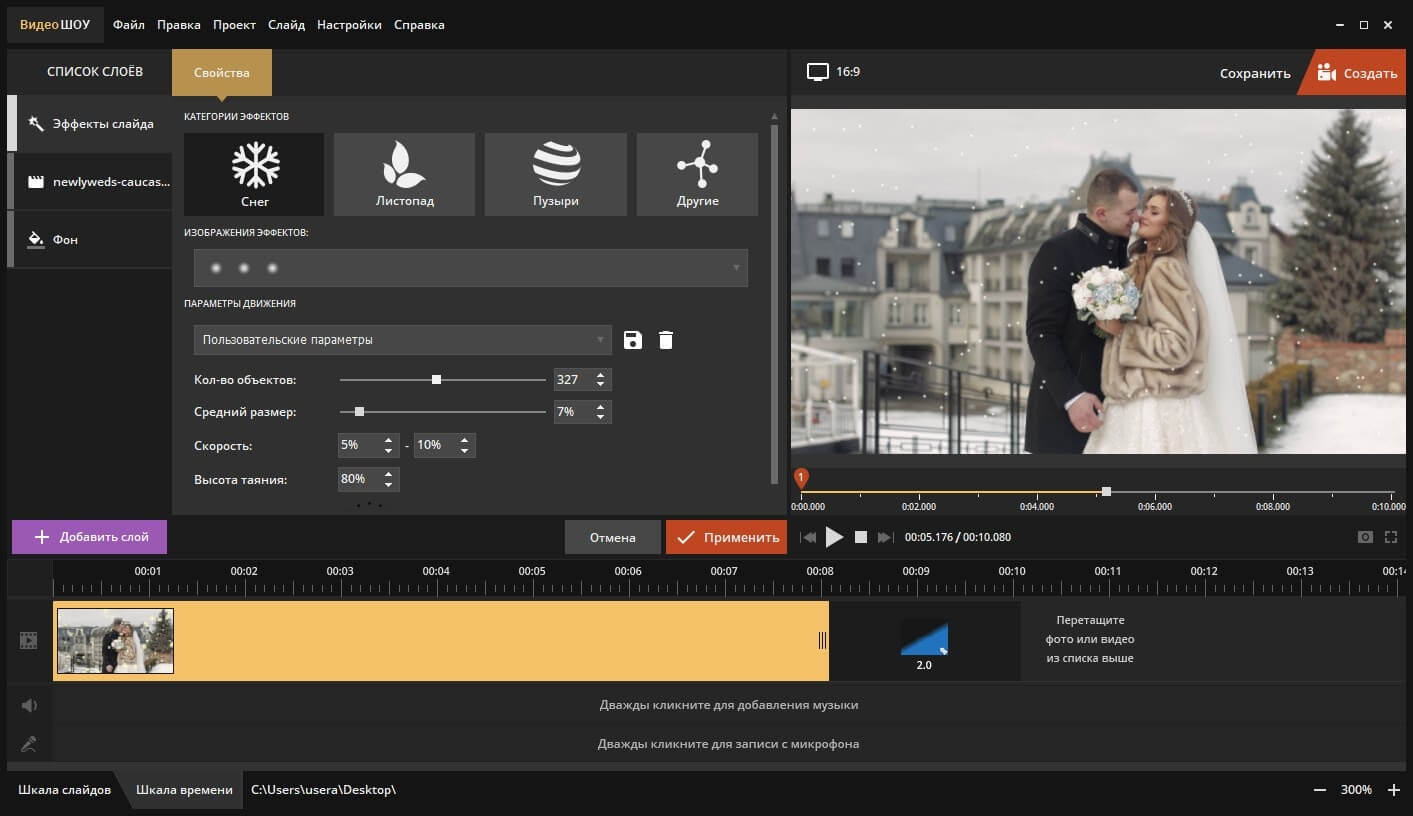Click the Применить button
1413x816 pixels.
726,537
